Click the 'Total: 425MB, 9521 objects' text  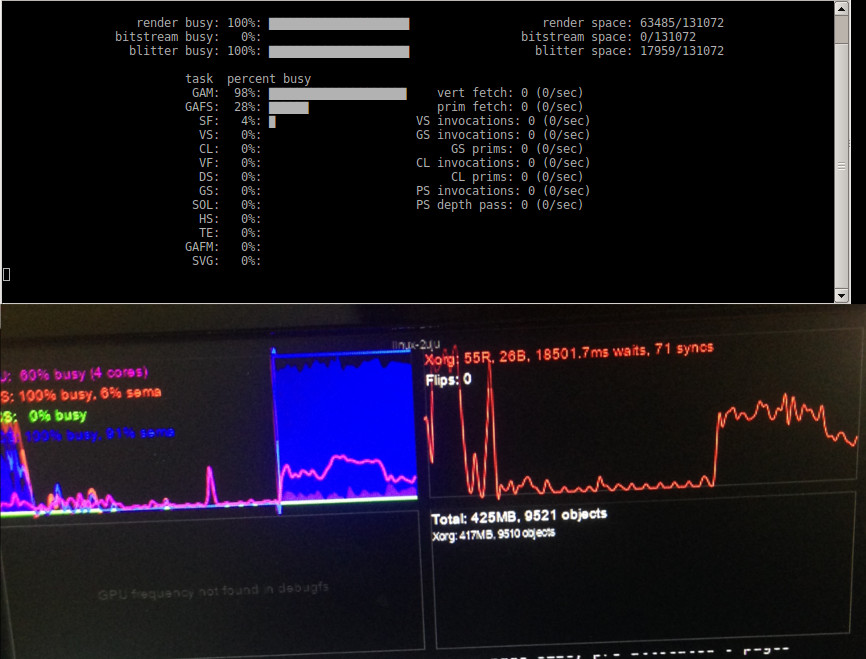pos(519,517)
